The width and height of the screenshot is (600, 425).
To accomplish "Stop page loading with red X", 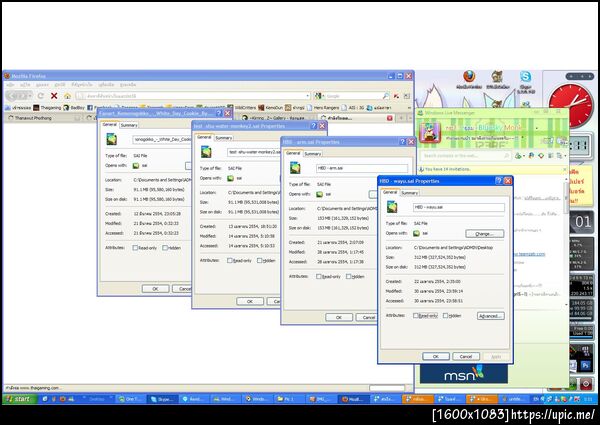I will (54, 96).
